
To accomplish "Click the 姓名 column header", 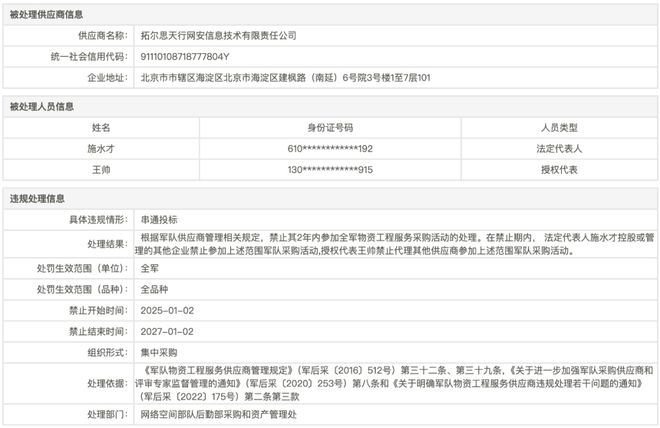I will pos(101,128).
